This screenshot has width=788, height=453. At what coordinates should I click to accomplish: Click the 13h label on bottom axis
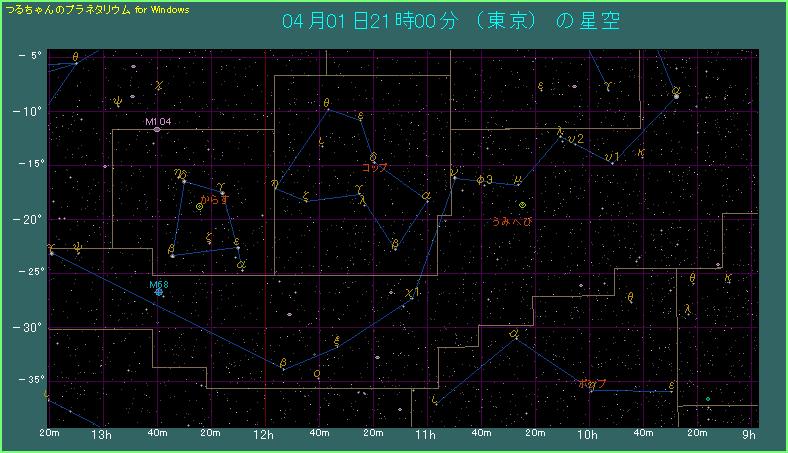point(100,435)
